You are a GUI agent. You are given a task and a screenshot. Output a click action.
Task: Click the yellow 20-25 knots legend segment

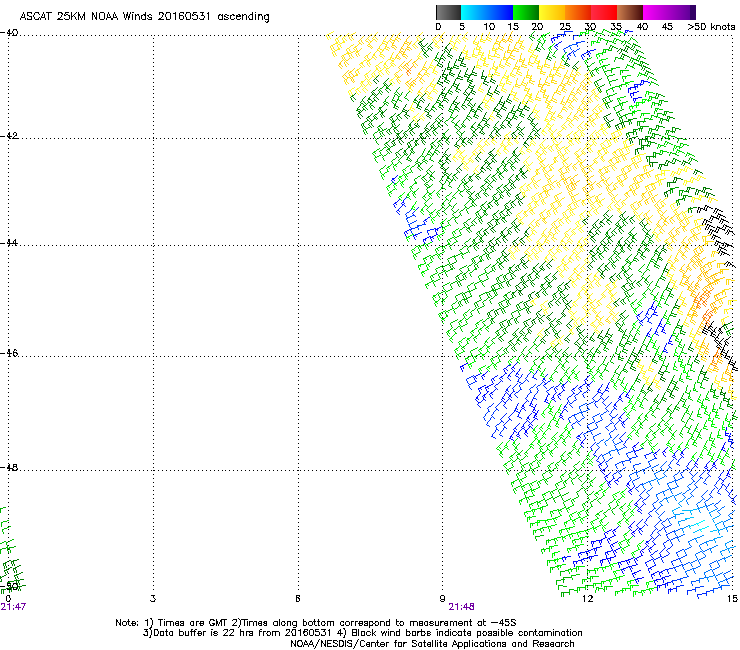552,12
